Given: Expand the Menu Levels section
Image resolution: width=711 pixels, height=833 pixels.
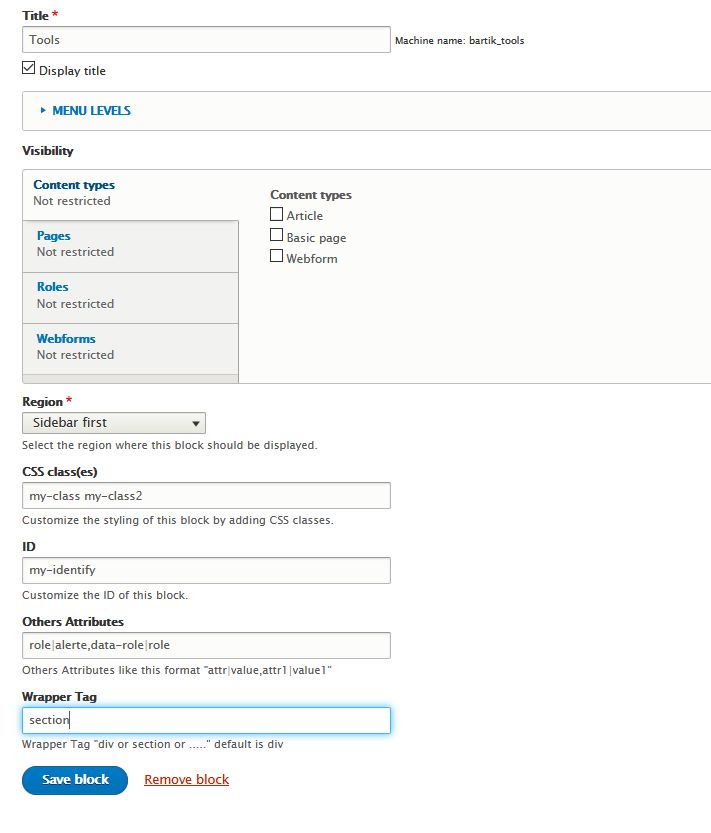Looking at the screenshot, I should coord(91,110).
